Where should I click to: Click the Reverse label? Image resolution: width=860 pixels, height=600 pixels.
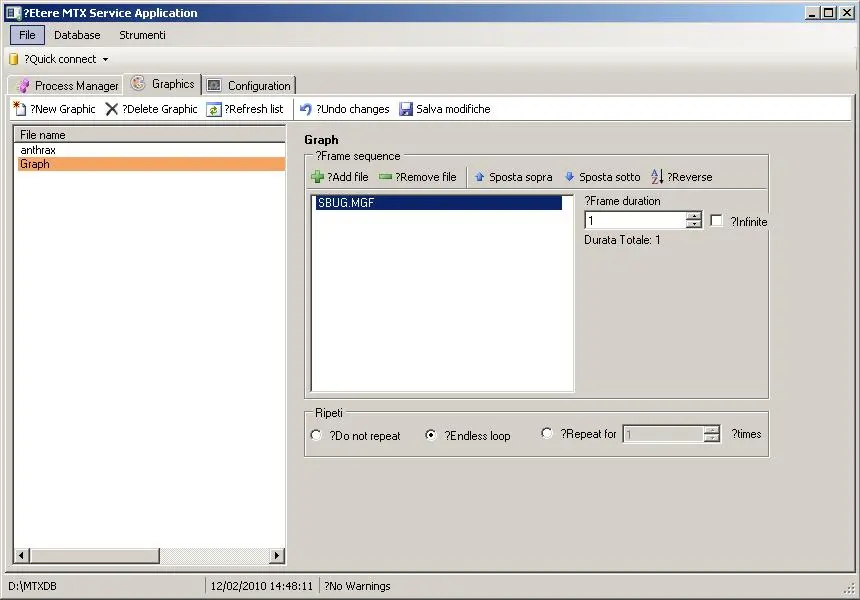coord(689,177)
